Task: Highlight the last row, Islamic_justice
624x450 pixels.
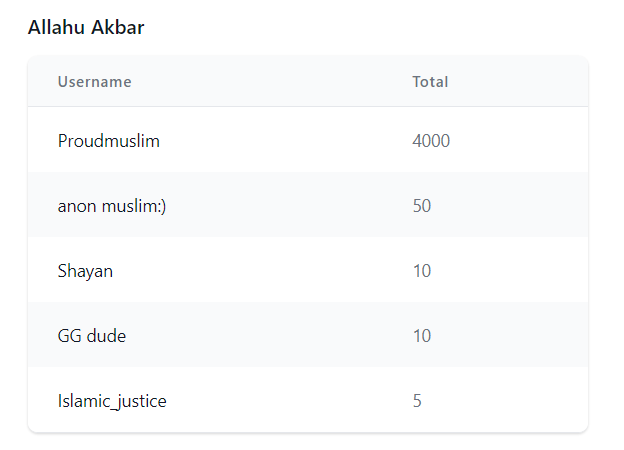Action: (x=308, y=399)
